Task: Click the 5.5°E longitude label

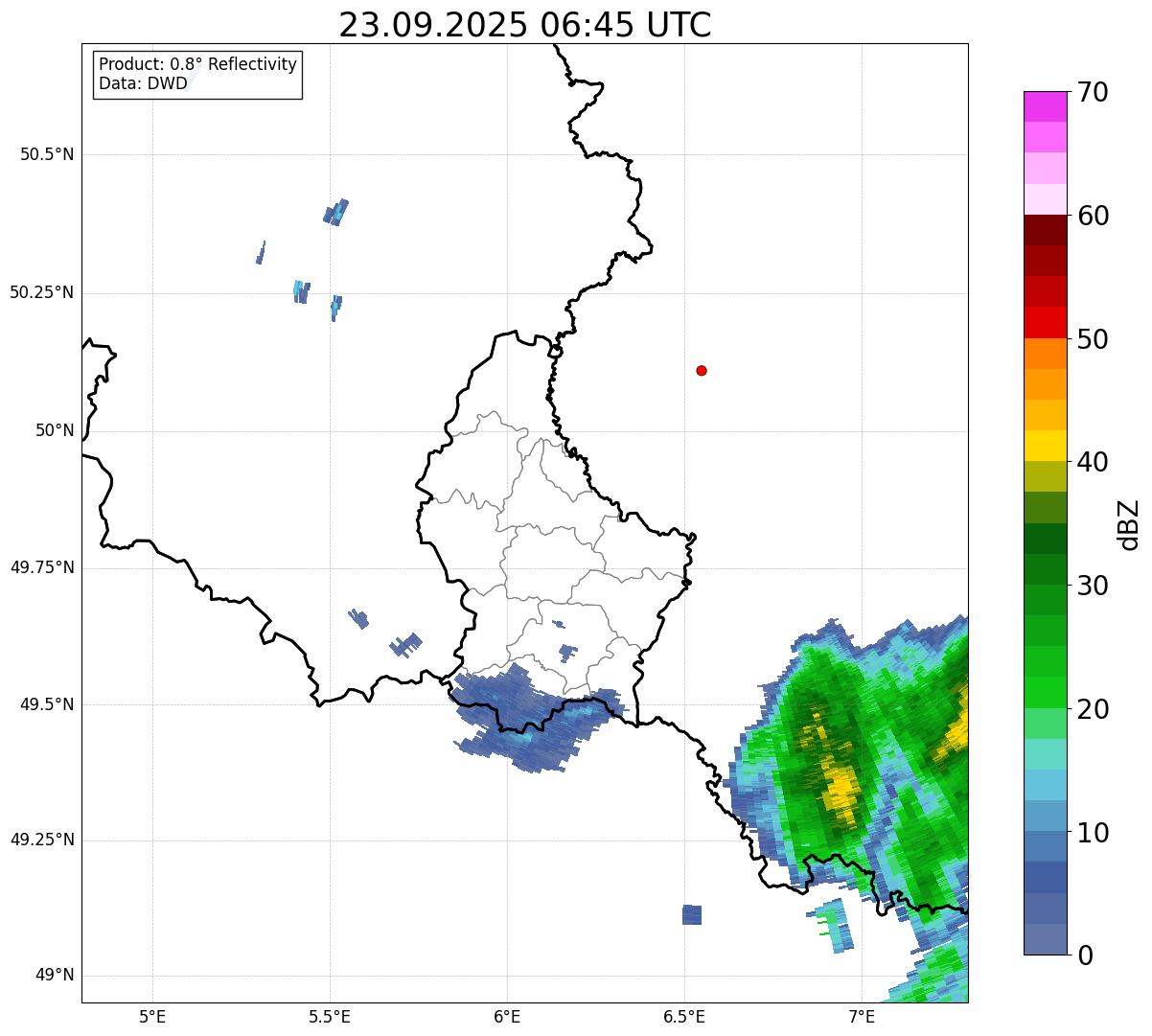Action: 330,1017
